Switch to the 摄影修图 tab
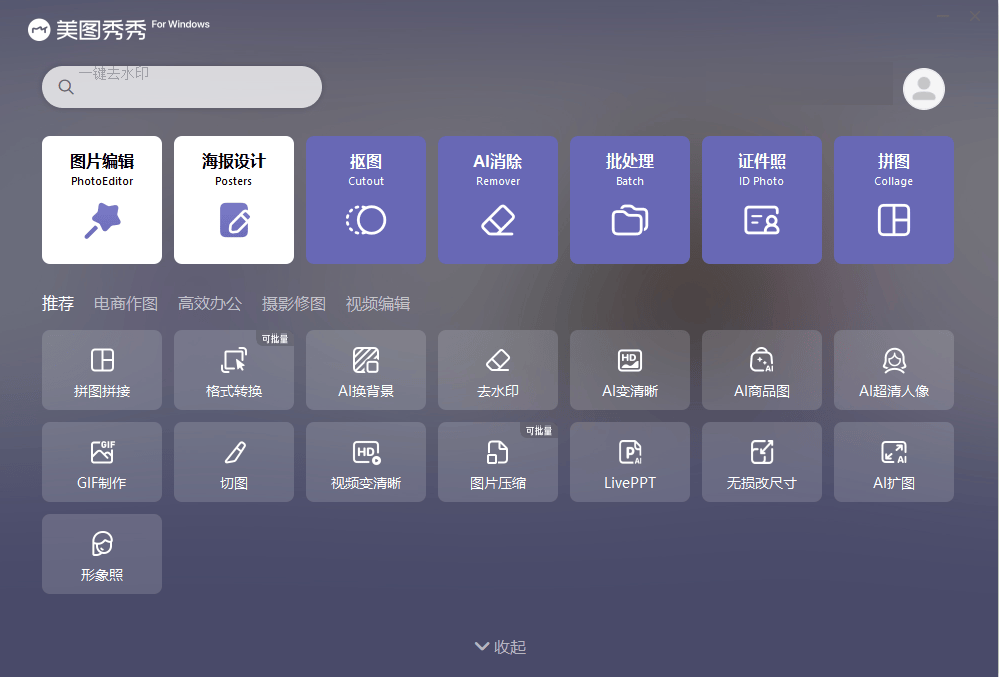 click(294, 303)
